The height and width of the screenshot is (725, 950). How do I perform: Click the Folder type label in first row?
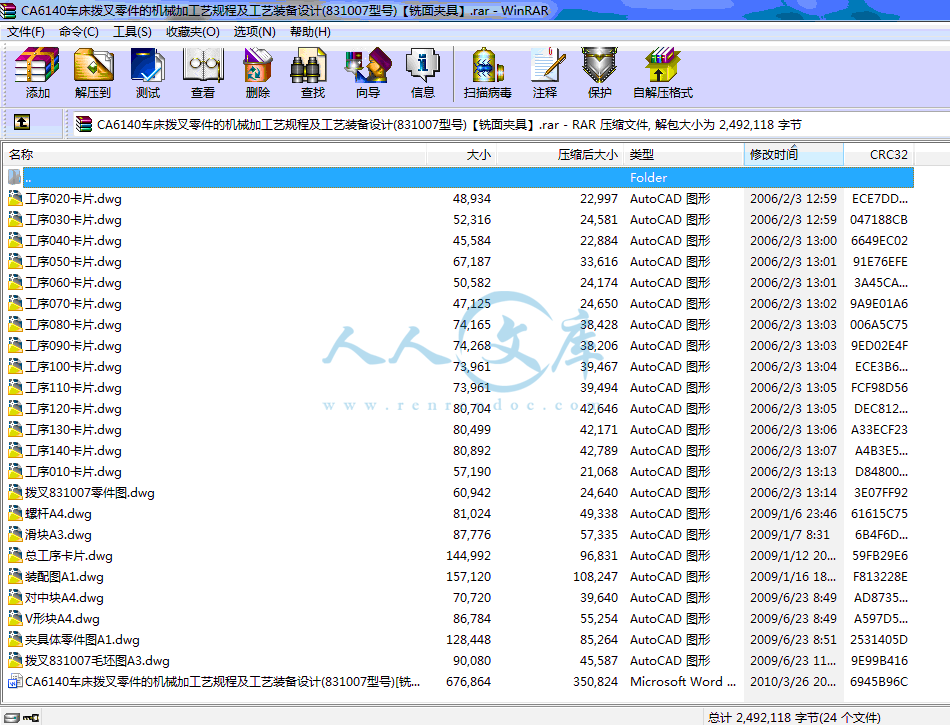pyautogui.click(x=648, y=177)
